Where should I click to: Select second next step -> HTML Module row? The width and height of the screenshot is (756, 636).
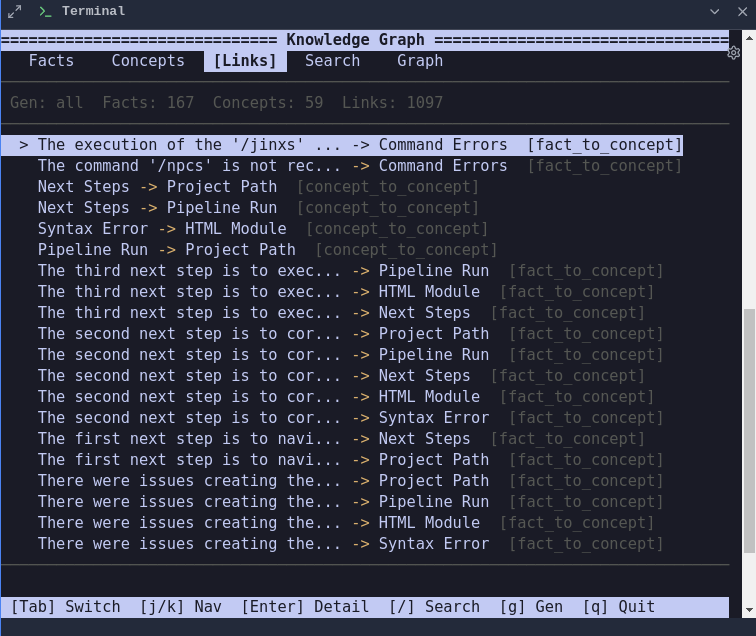point(346,397)
